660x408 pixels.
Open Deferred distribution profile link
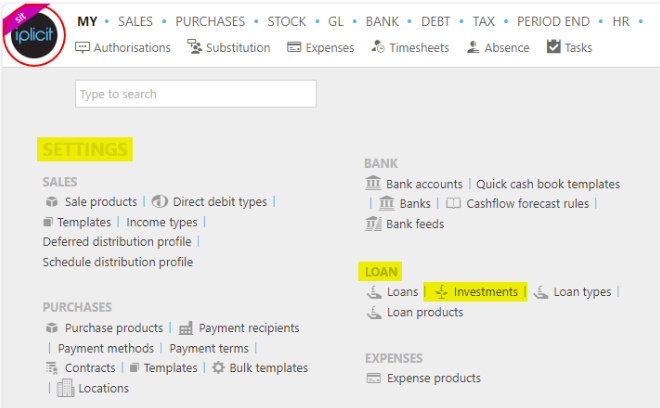(x=117, y=242)
